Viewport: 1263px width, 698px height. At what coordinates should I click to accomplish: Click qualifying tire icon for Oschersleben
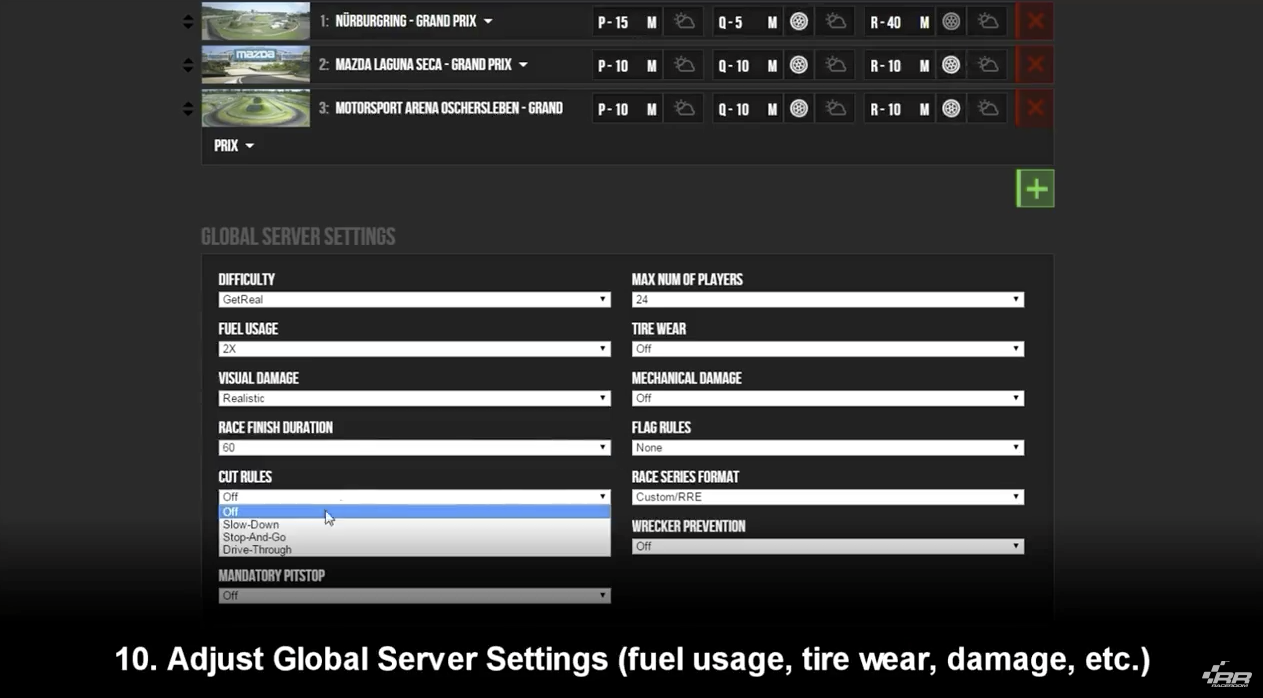[x=798, y=109]
